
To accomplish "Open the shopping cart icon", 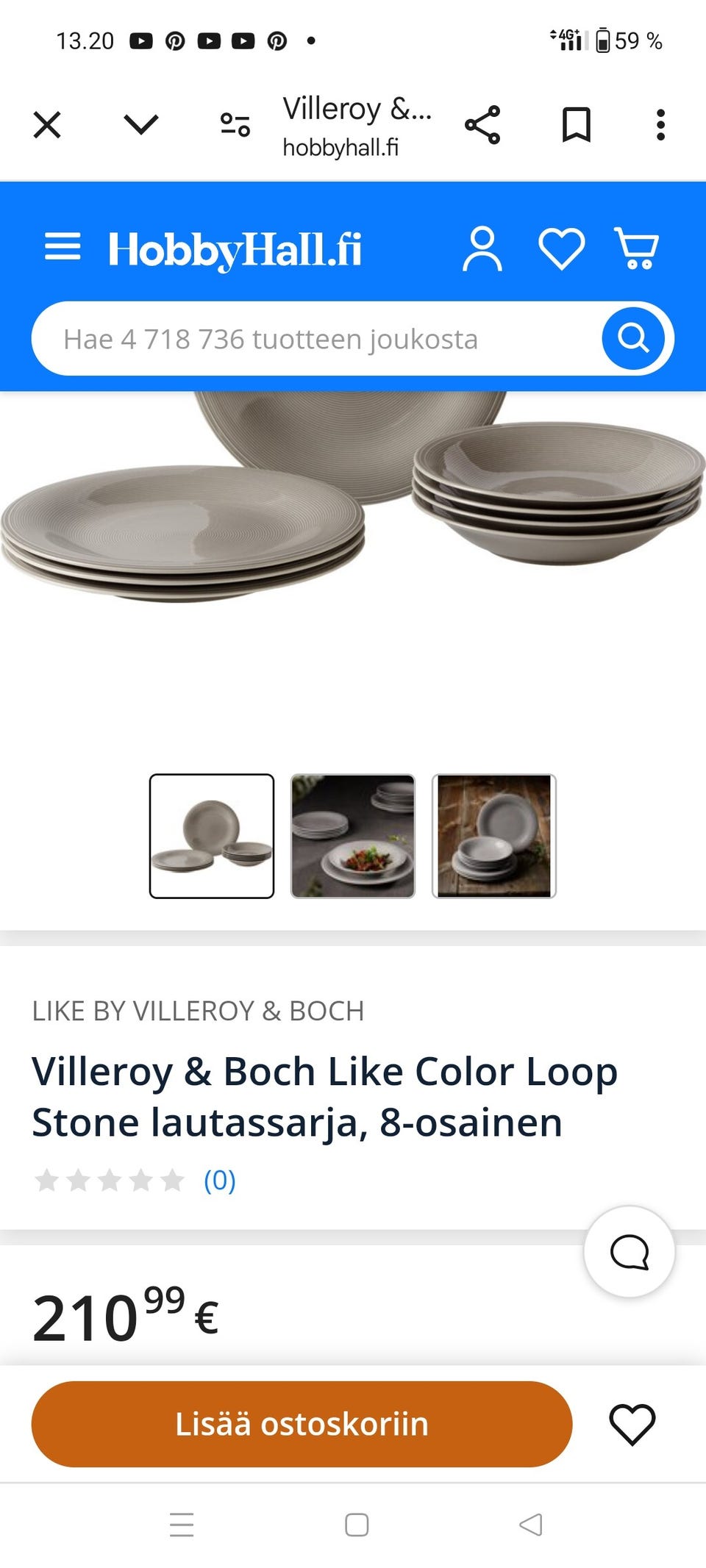I will pyautogui.click(x=637, y=248).
